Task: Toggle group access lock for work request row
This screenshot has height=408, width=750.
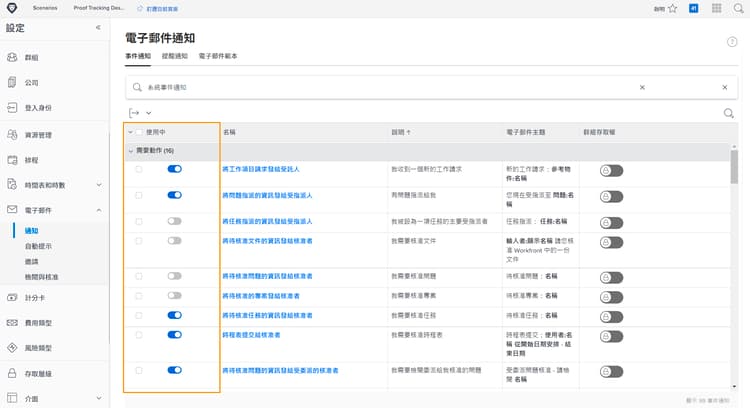Action: 611,171
